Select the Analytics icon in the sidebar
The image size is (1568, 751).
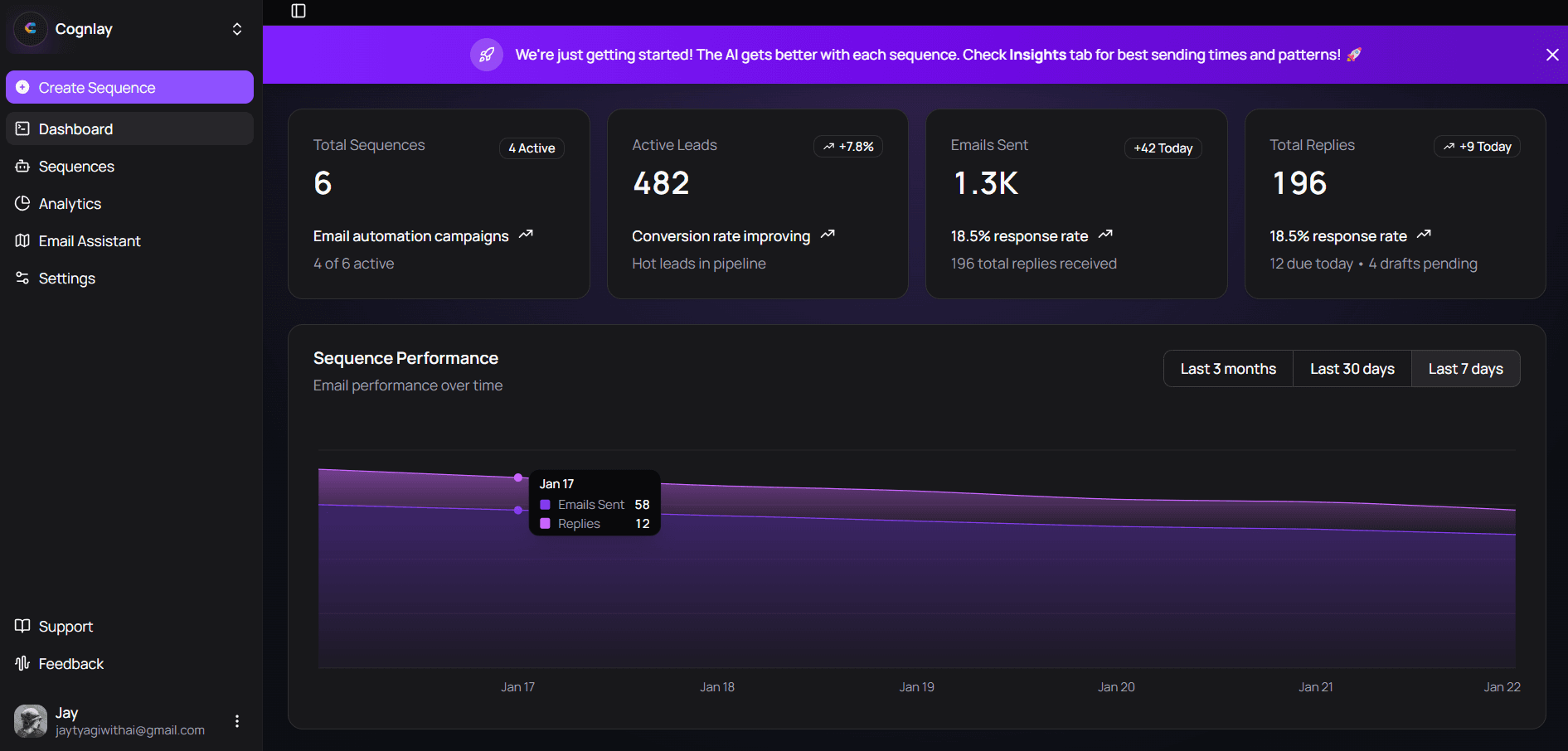[22, 203]
